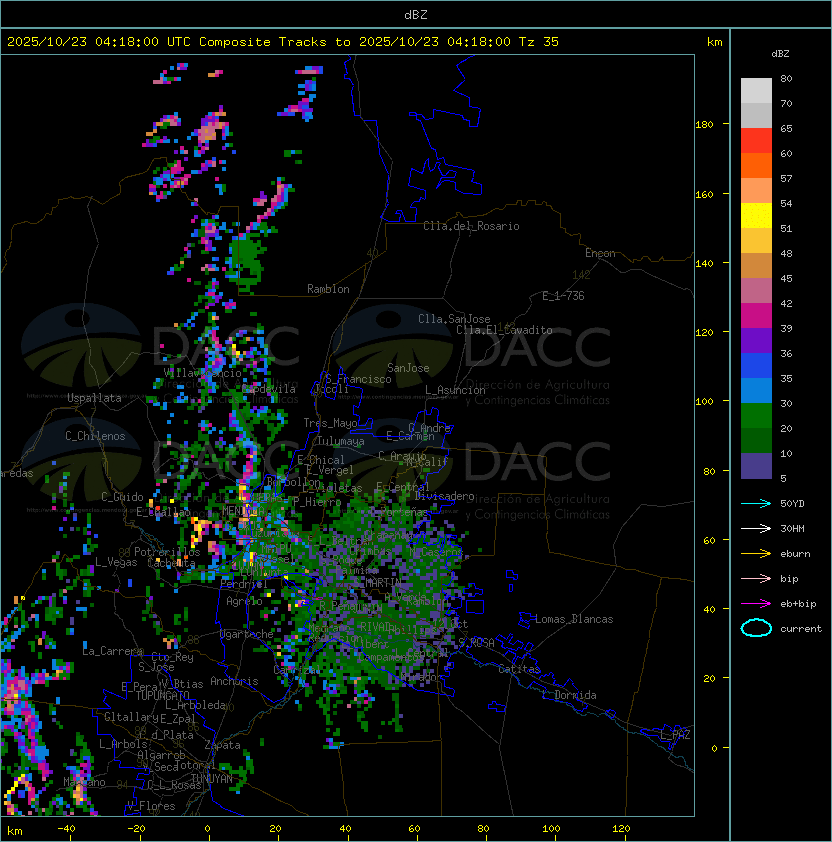Click the 'Catitas' map label

[519, 669]
